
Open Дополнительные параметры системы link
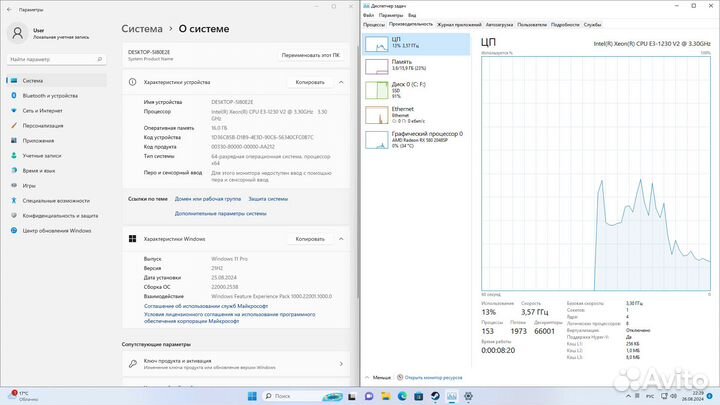click(x=220, y=214)
